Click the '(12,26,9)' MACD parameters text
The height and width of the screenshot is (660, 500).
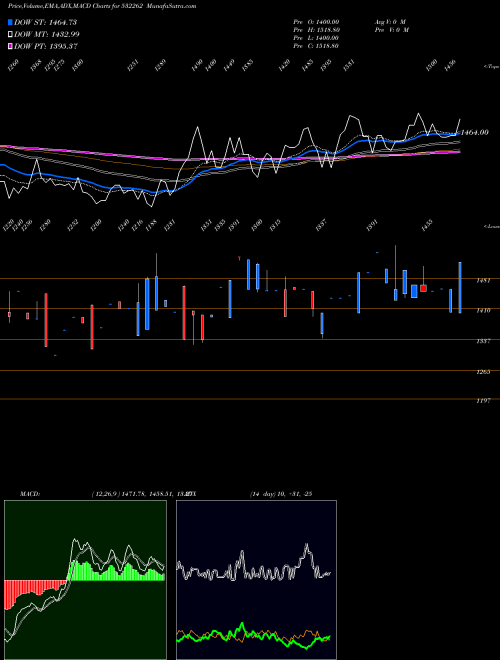pyautogui.click(x=106, y=494)
